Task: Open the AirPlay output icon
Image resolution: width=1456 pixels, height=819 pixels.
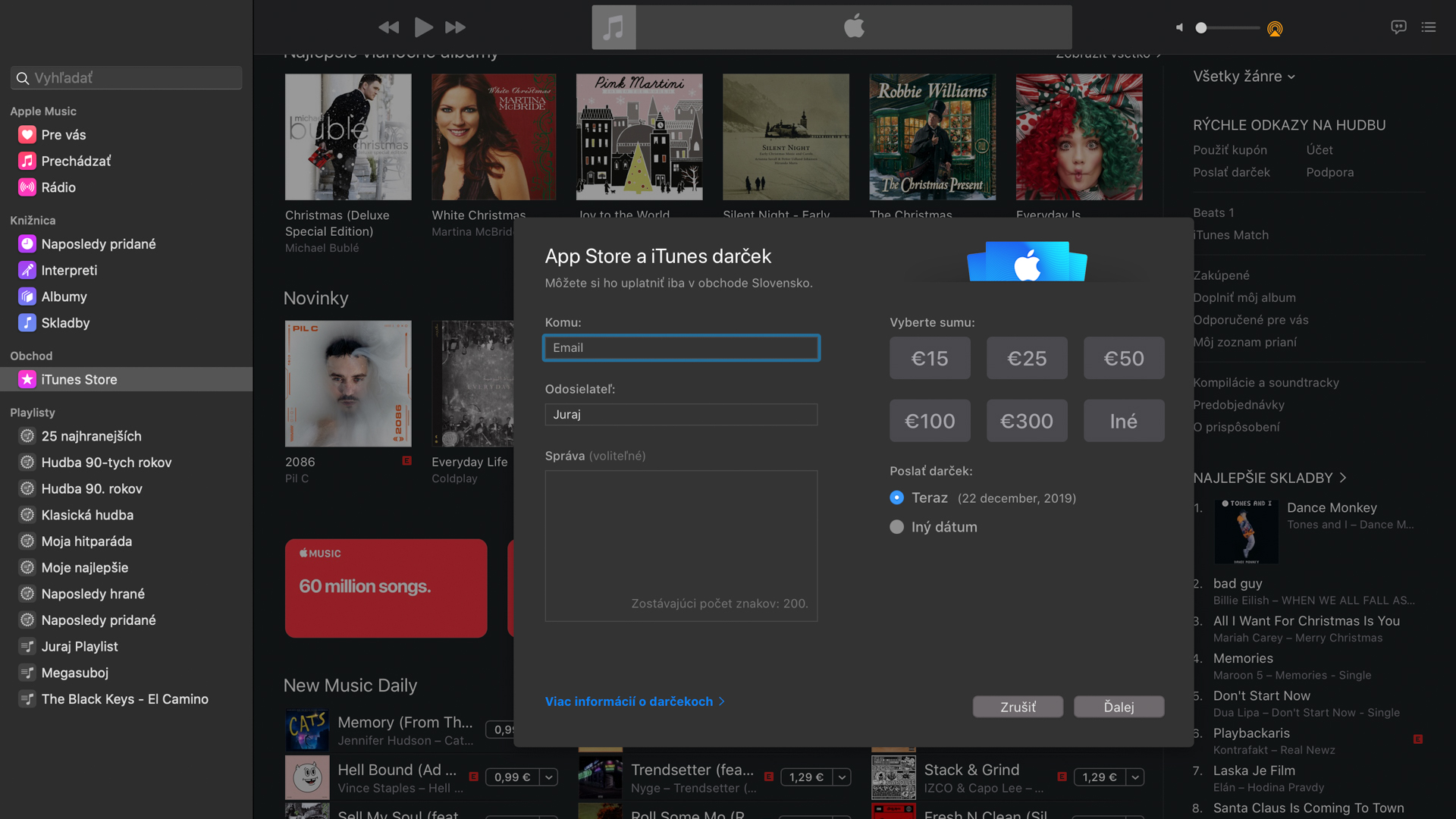Action: (x=1275, y=29)
